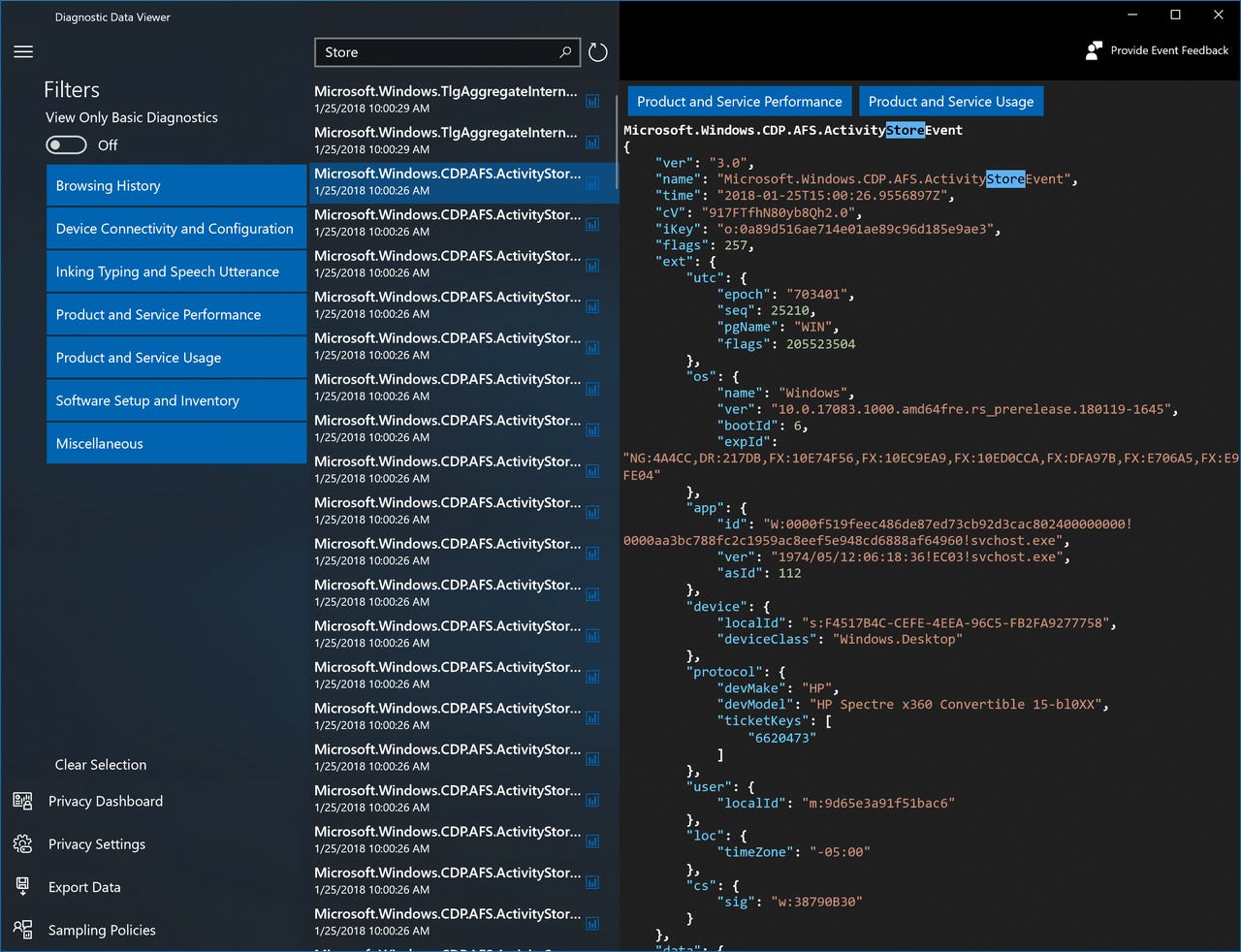Open the navigation hamburger menu
The width and height of the screenshot is (1241, 952).
point(23,51)
